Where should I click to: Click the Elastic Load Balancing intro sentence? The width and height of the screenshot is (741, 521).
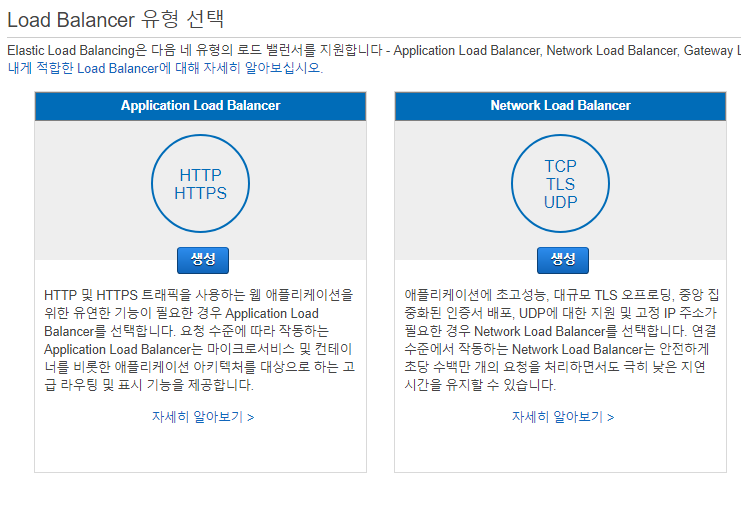point(374,51)
